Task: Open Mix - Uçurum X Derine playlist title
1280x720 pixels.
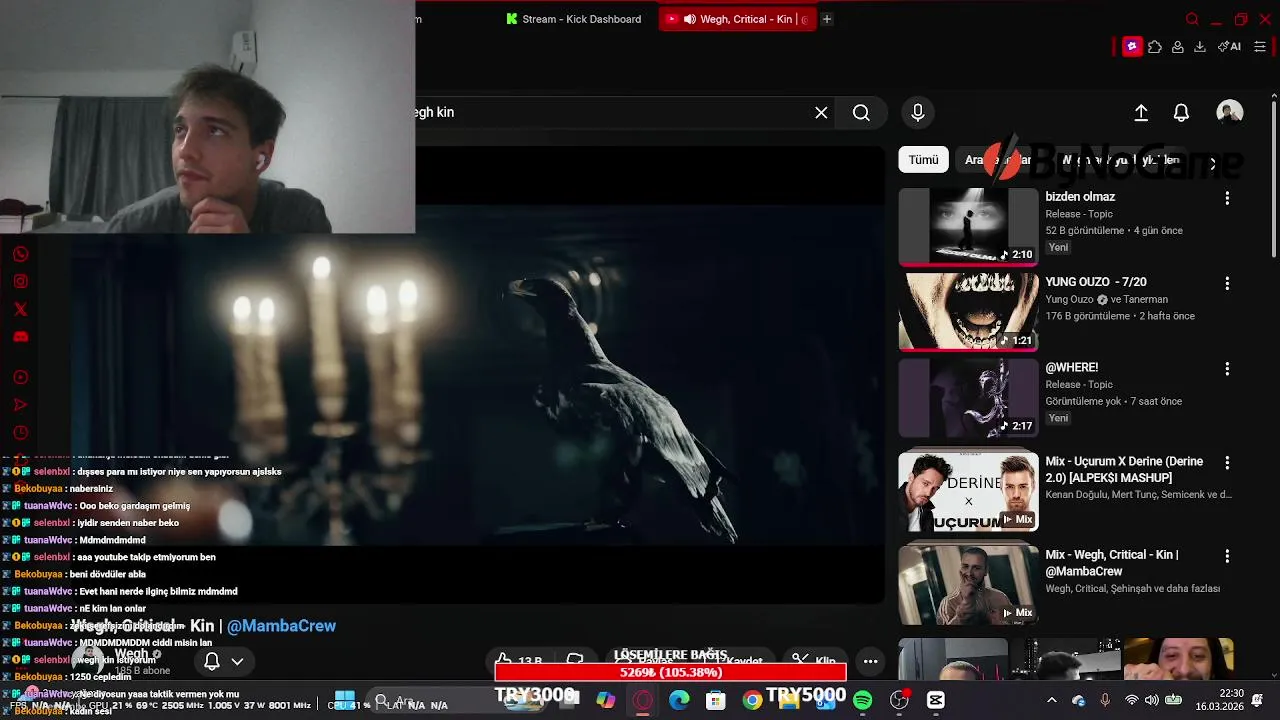Action: click(1125, 470)
